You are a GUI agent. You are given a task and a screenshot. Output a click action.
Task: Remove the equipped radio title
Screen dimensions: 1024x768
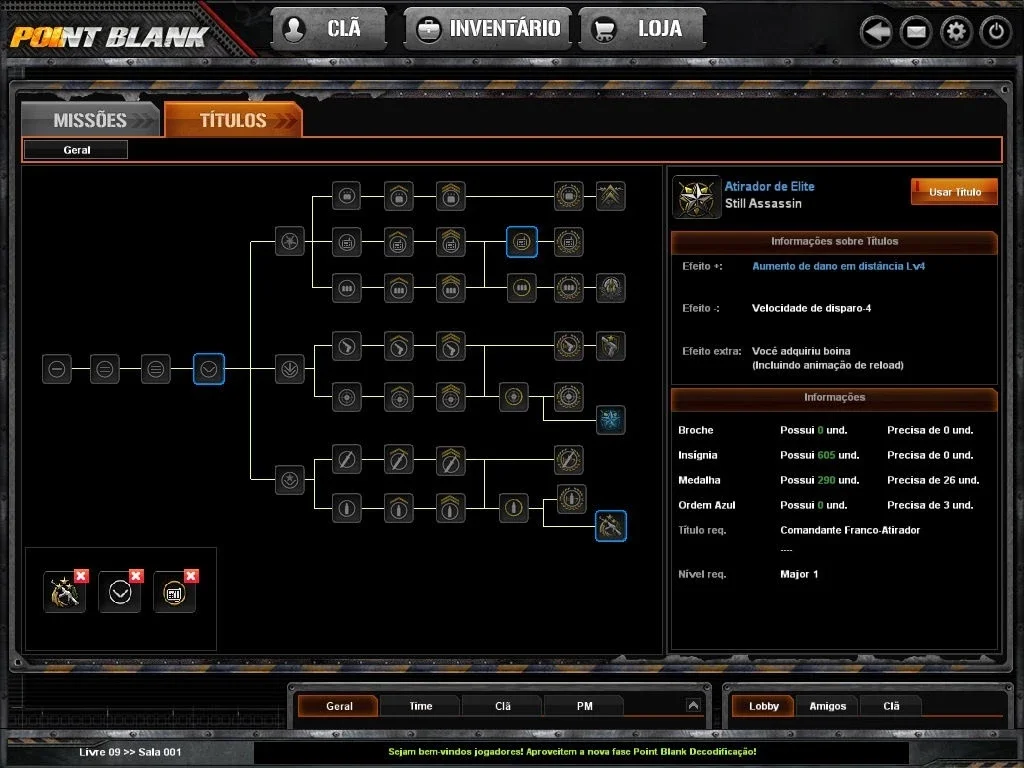pos(191,576)
